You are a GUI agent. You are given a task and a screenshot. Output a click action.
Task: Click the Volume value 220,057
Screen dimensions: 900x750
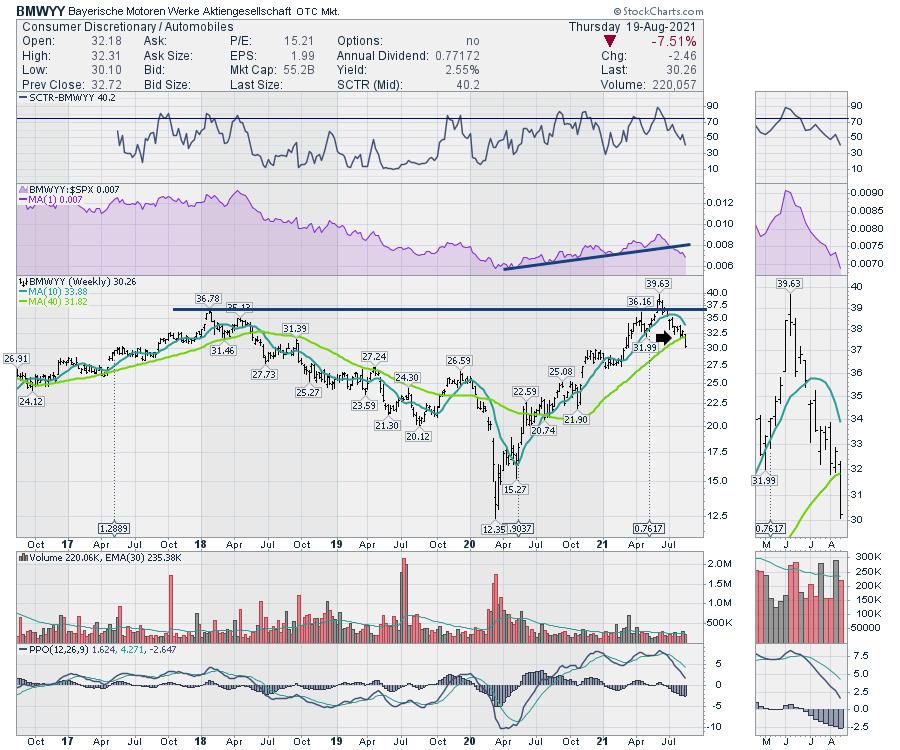pyautogui.click(x=674, y=85)
